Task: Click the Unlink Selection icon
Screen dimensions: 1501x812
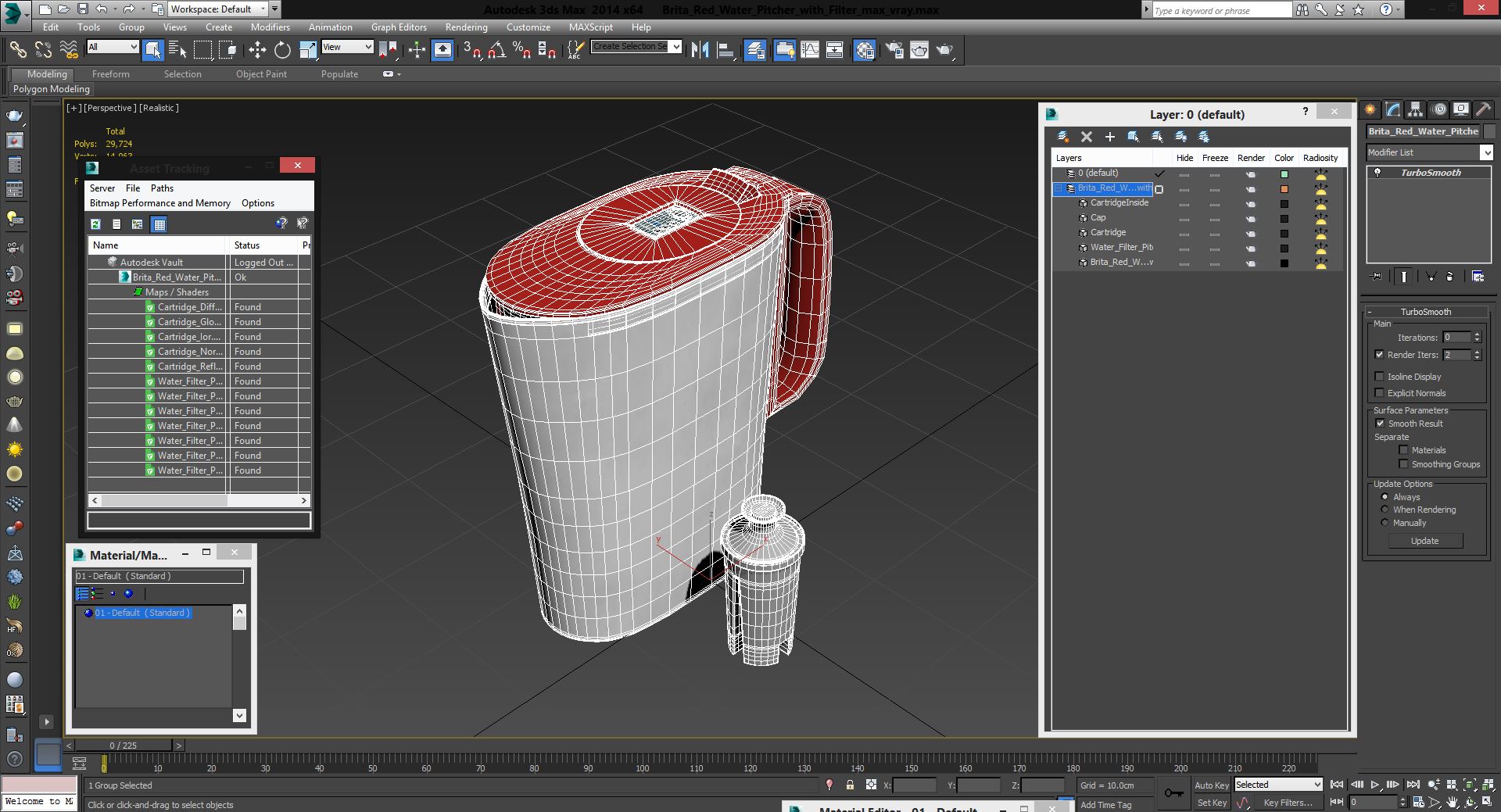Action: pos(43,50)
